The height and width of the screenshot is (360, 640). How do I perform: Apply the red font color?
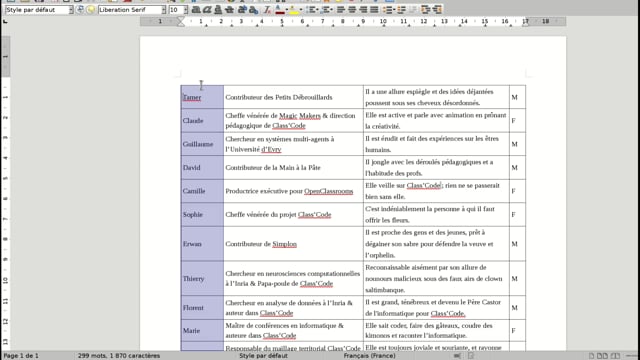pyautogui.click(x=280, y=9)
